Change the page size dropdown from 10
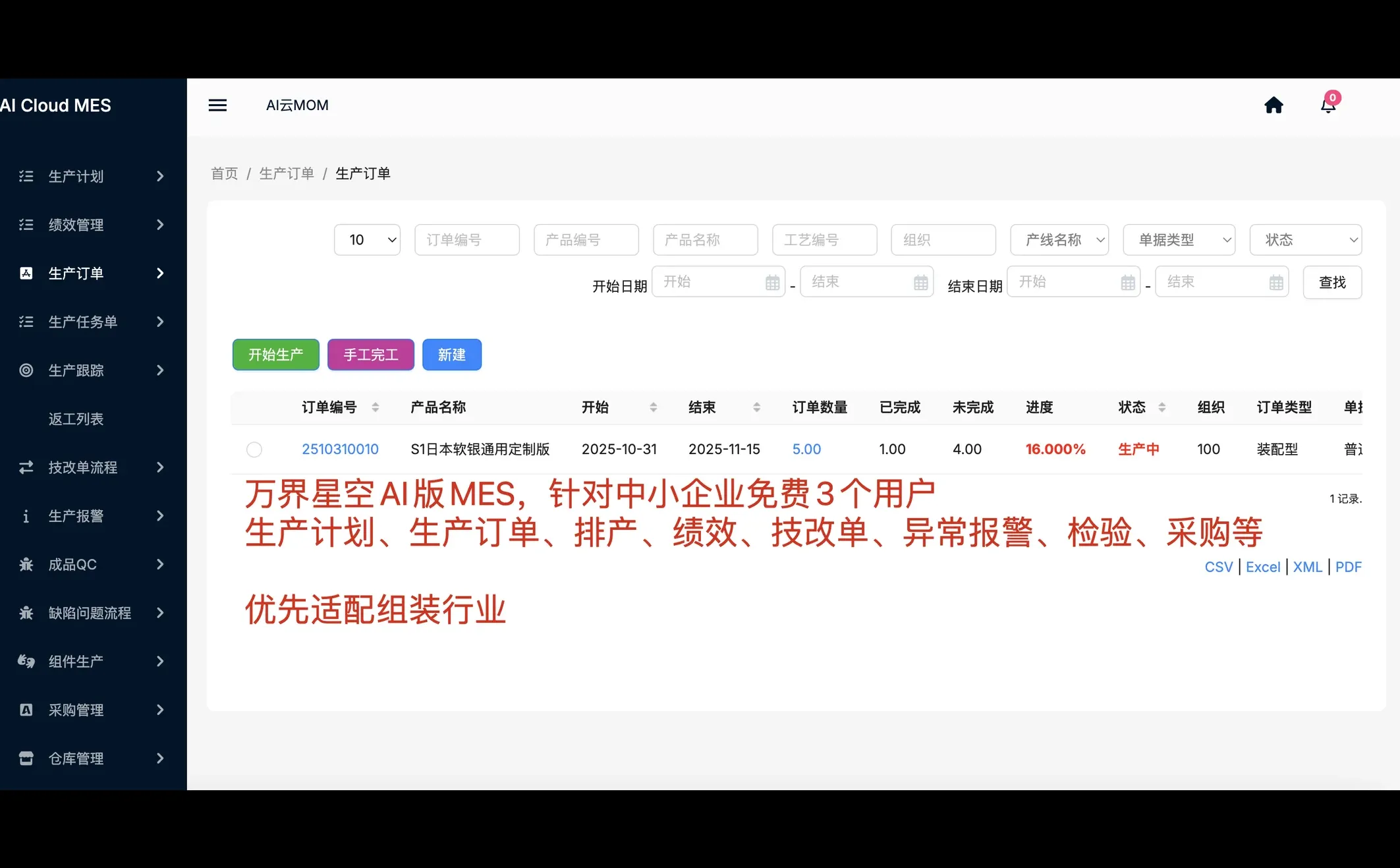The width and height of the screenshot is (1400, 868). (367, 239)
